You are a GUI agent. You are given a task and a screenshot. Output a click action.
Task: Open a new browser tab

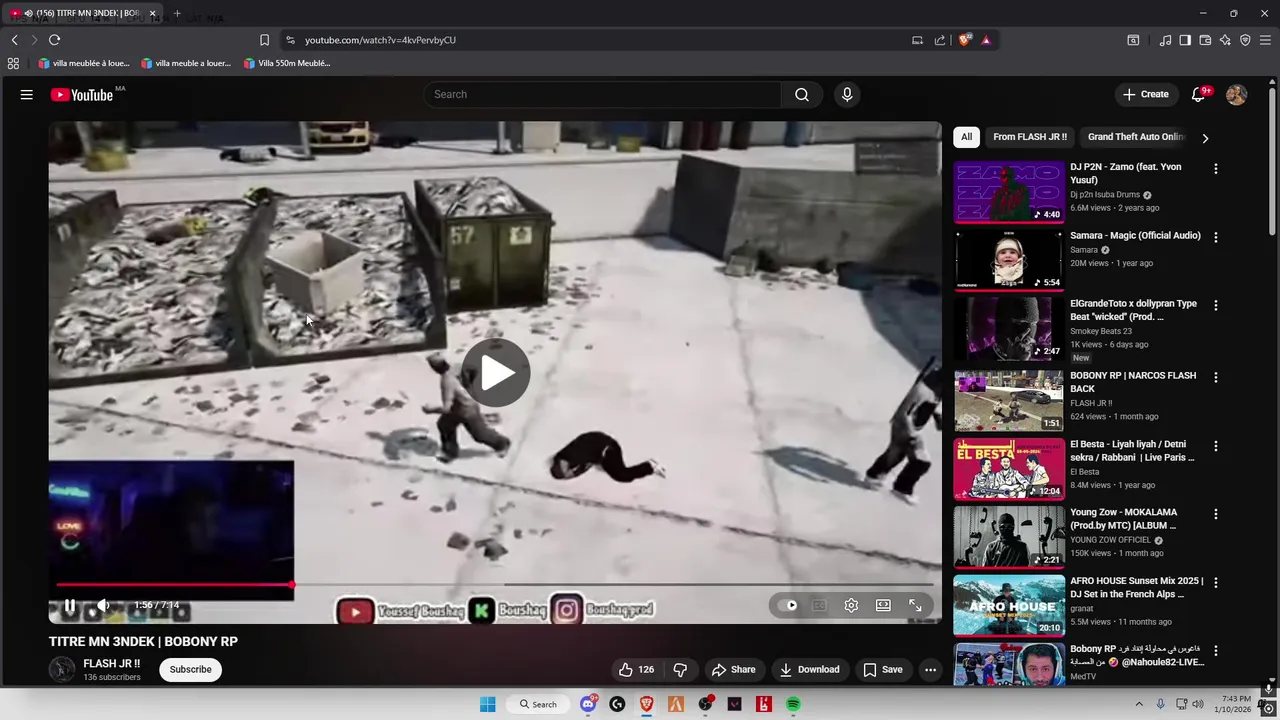tap(177, 13)
